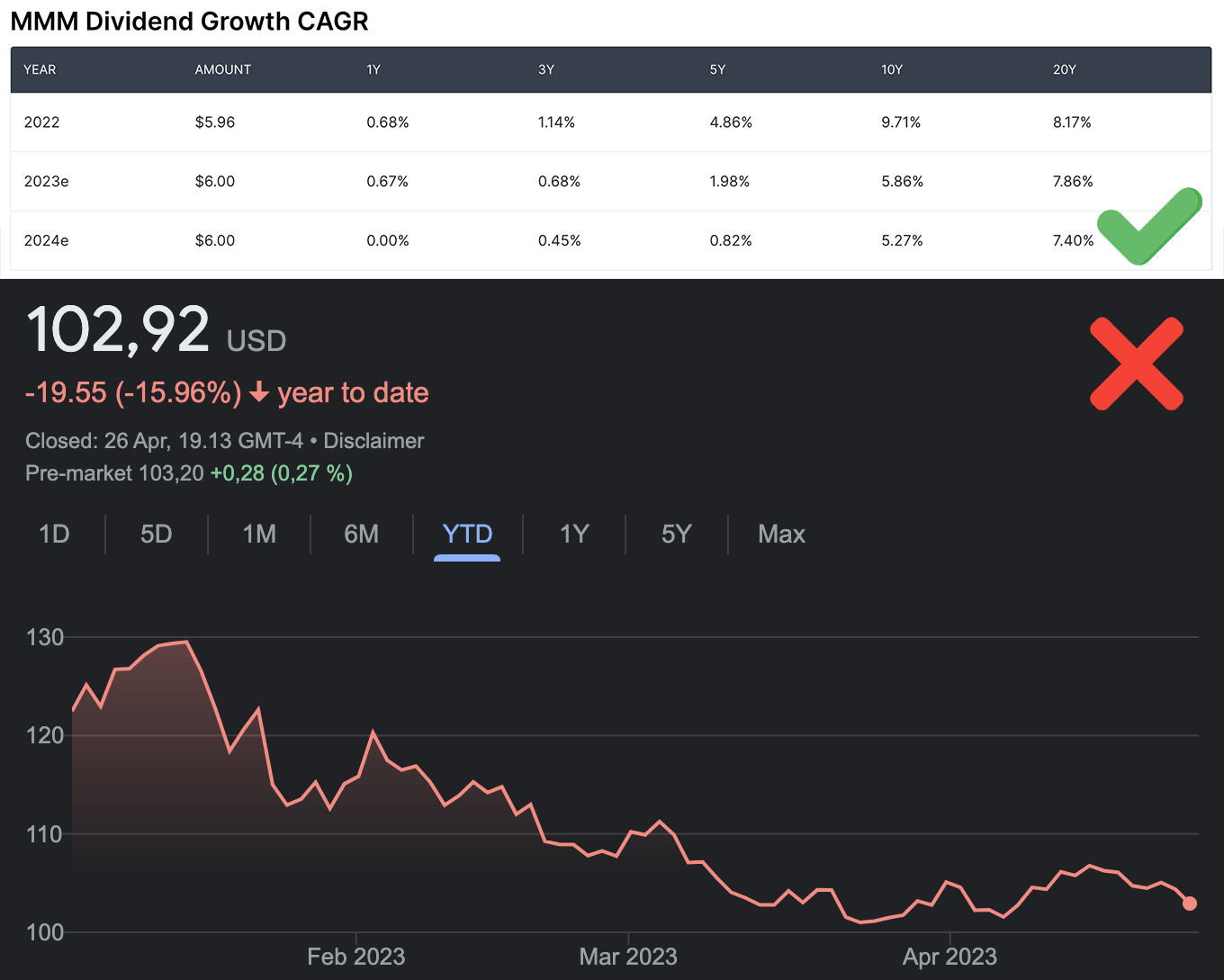Click the red down arrow beside percentage
The height and width of the screenshot is (980, 1224).
pyautogui.click(x=259, y=392)
